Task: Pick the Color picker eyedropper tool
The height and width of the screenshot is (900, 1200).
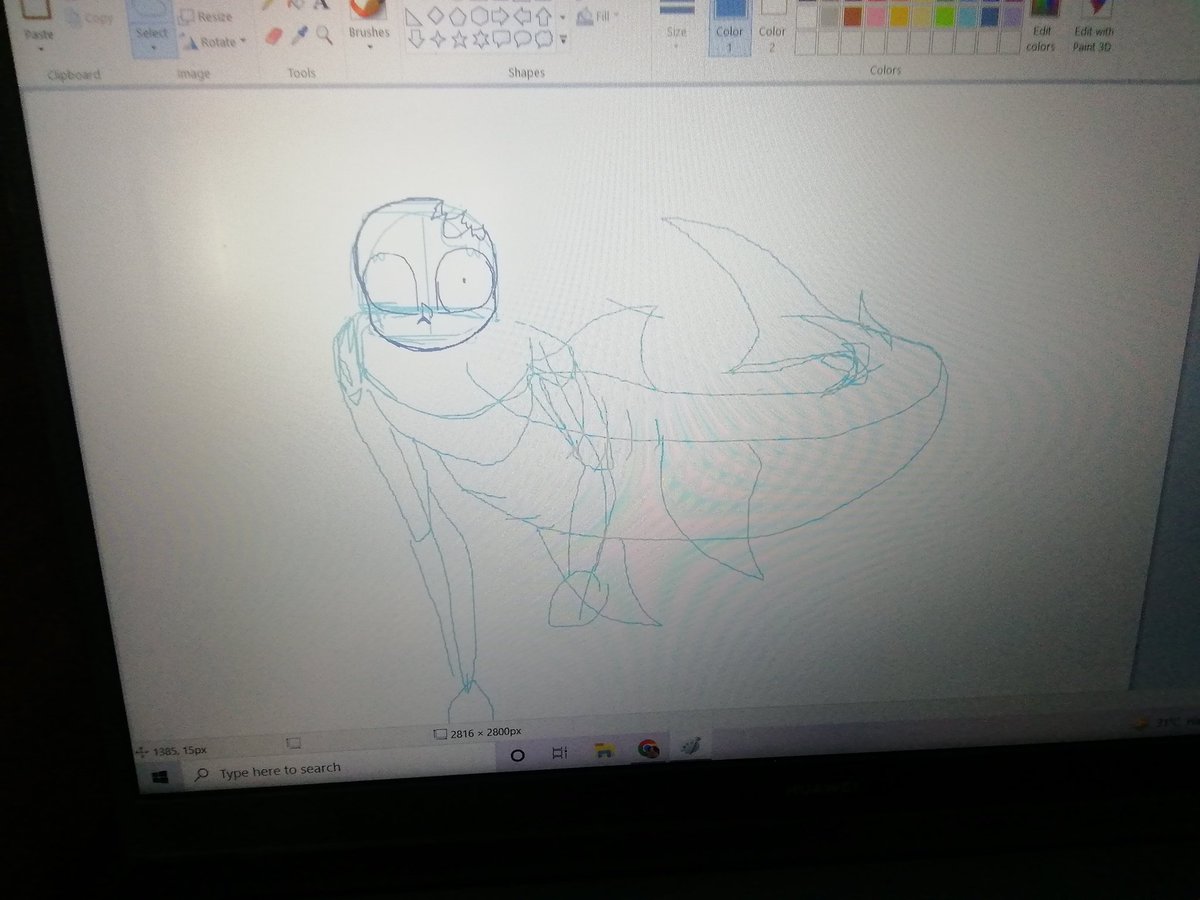Action: 300,37
